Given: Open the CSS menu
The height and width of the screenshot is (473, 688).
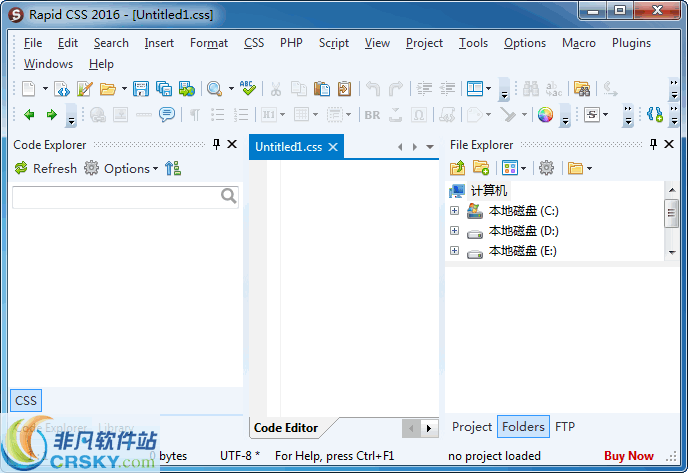Looking at the screenshot, I should coord(254,43).
